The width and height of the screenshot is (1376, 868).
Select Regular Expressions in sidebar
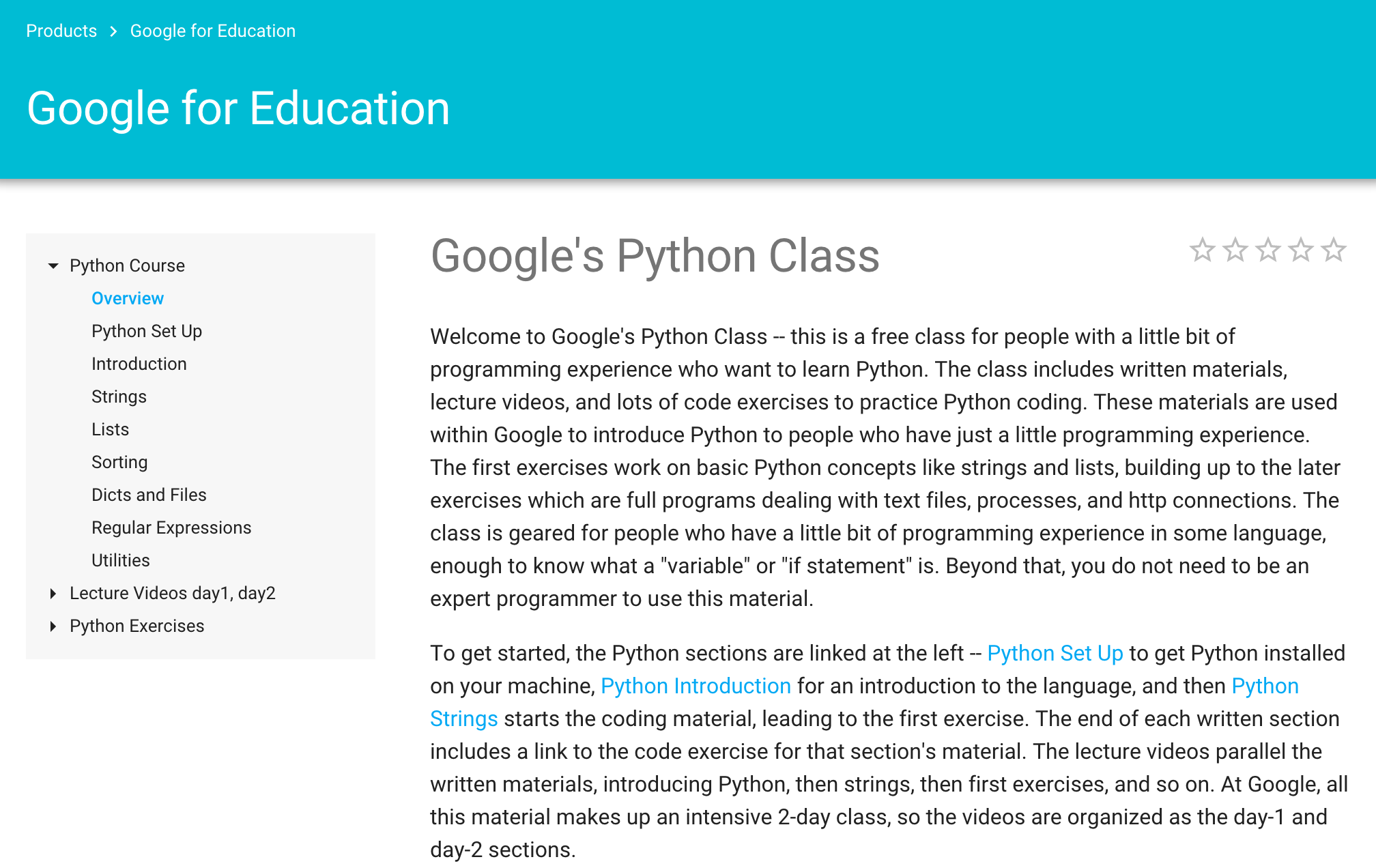(x=171, y=527)
